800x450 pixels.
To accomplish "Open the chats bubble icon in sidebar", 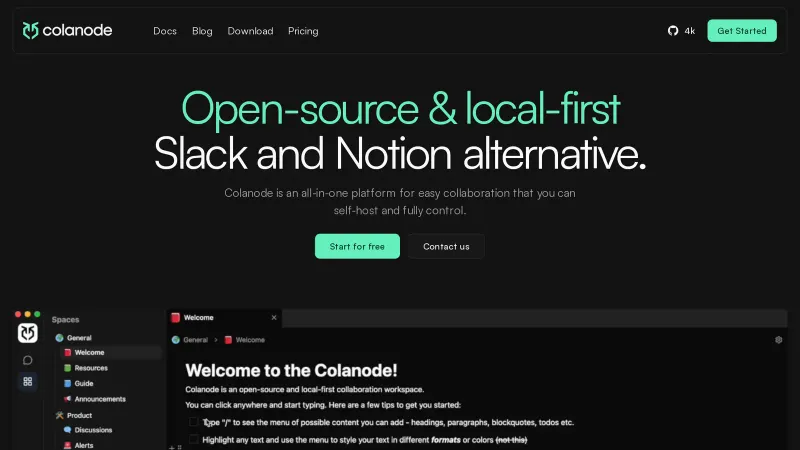I will pyautogui.click(x=28, y=360).
